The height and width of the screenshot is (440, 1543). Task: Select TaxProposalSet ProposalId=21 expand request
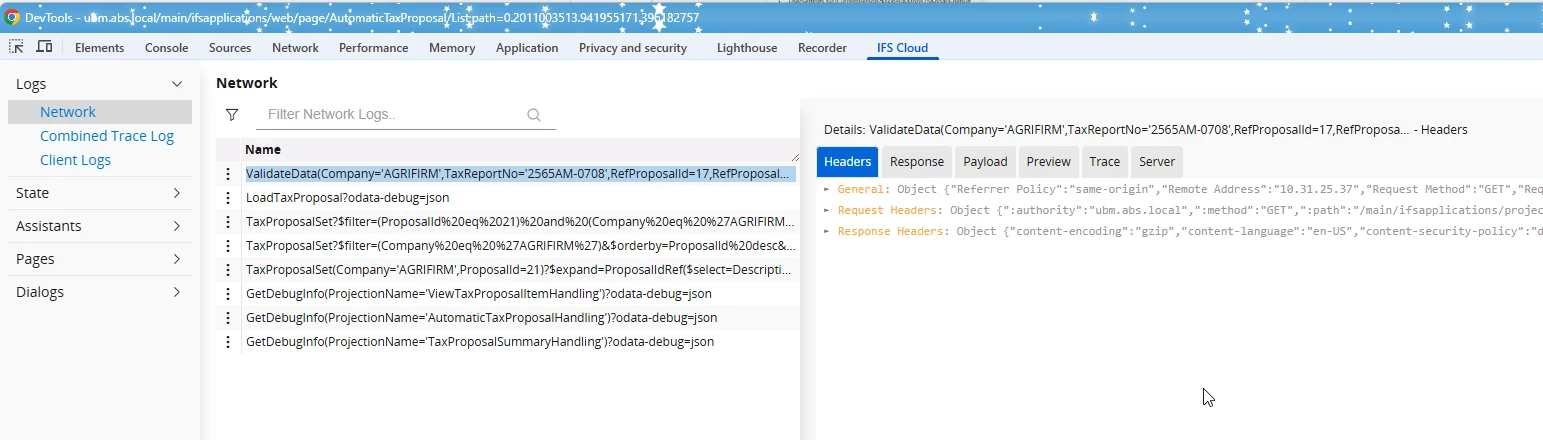[x=520, y=270]
